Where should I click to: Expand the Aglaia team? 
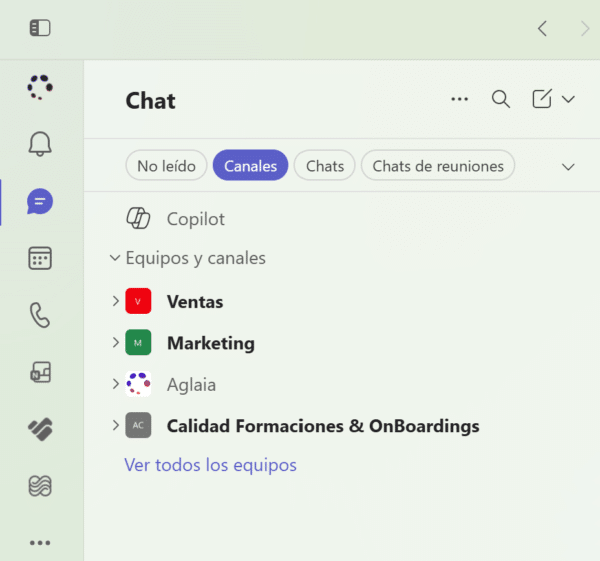point(116,384)
